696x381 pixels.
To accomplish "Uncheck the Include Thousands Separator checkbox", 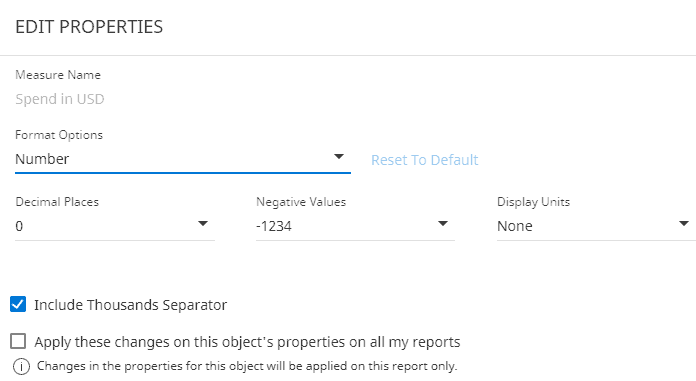I will click(18, 305).
